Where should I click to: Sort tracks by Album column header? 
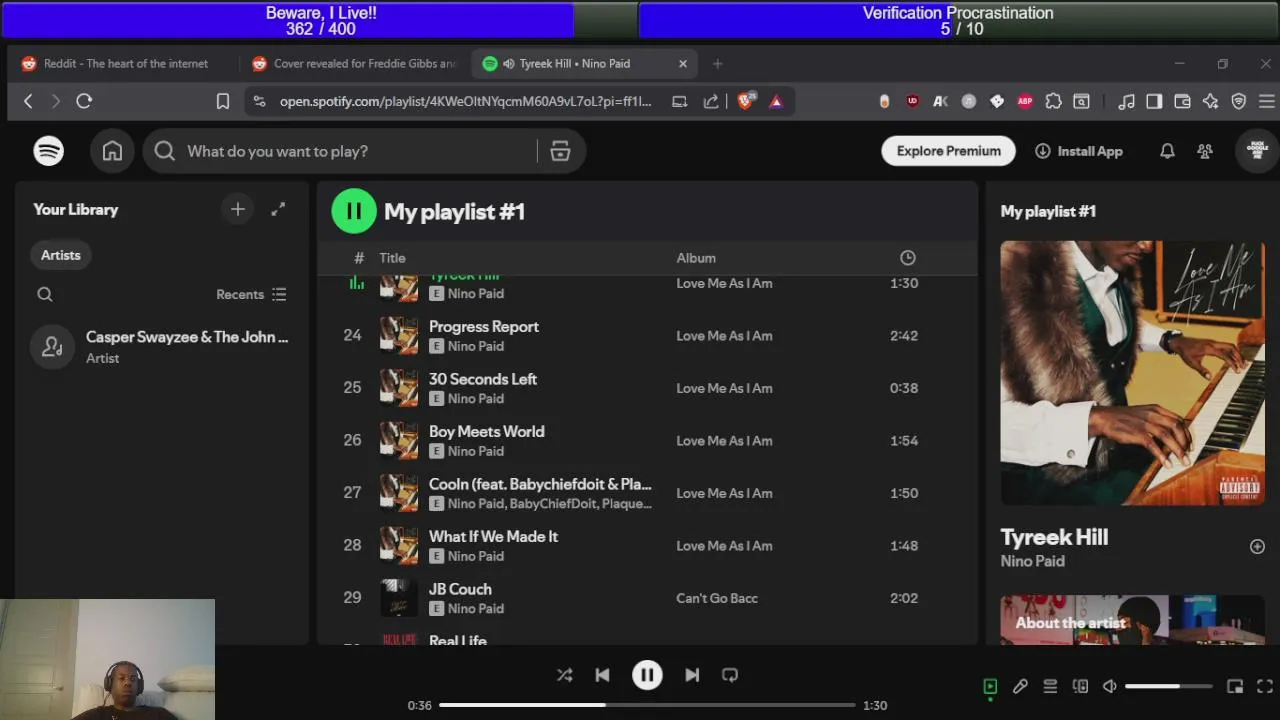point(696,258)
